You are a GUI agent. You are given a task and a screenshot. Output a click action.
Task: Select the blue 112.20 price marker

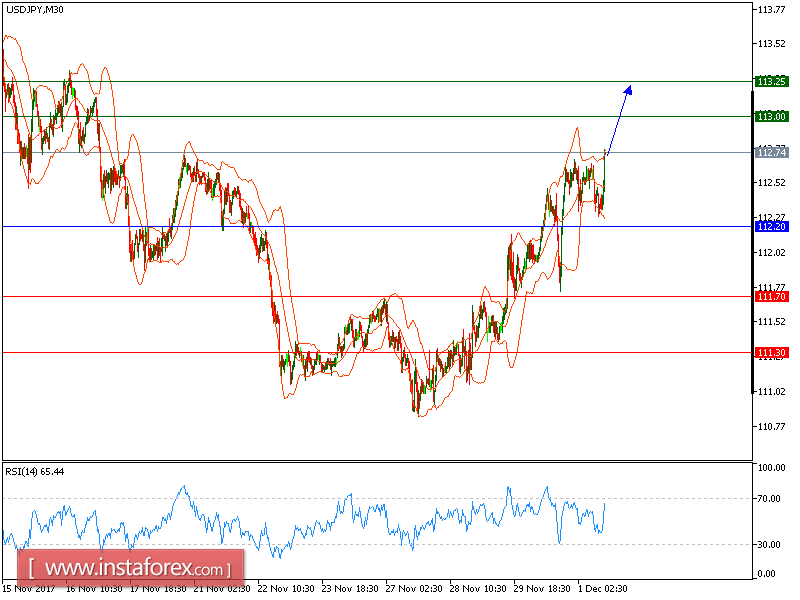coord(770,227)
